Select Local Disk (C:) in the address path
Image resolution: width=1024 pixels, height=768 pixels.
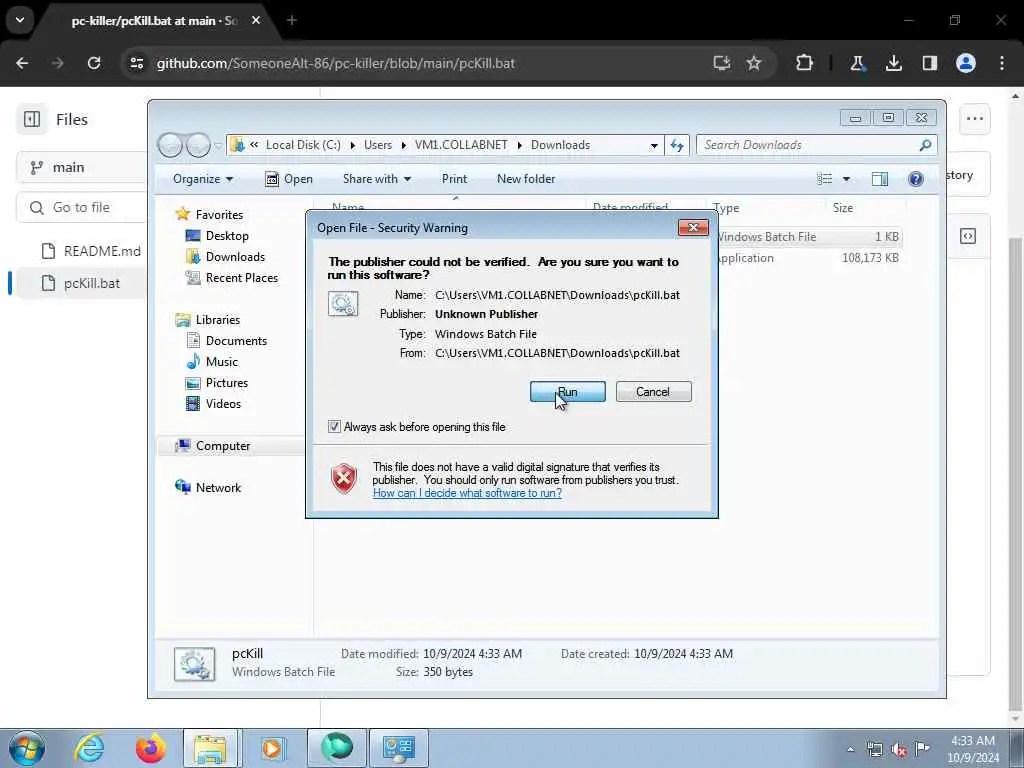tap(303, 145)
